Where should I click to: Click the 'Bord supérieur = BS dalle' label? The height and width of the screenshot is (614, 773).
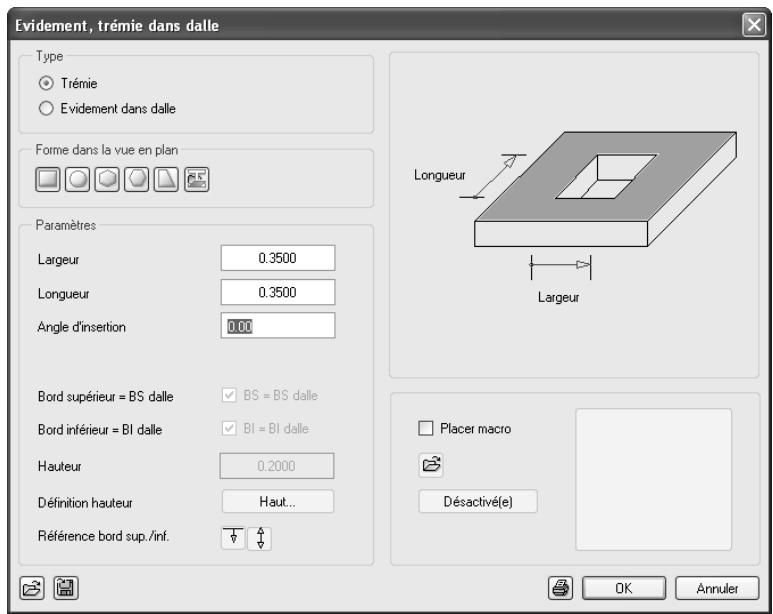pyautogui.click(x=105, y=397)
